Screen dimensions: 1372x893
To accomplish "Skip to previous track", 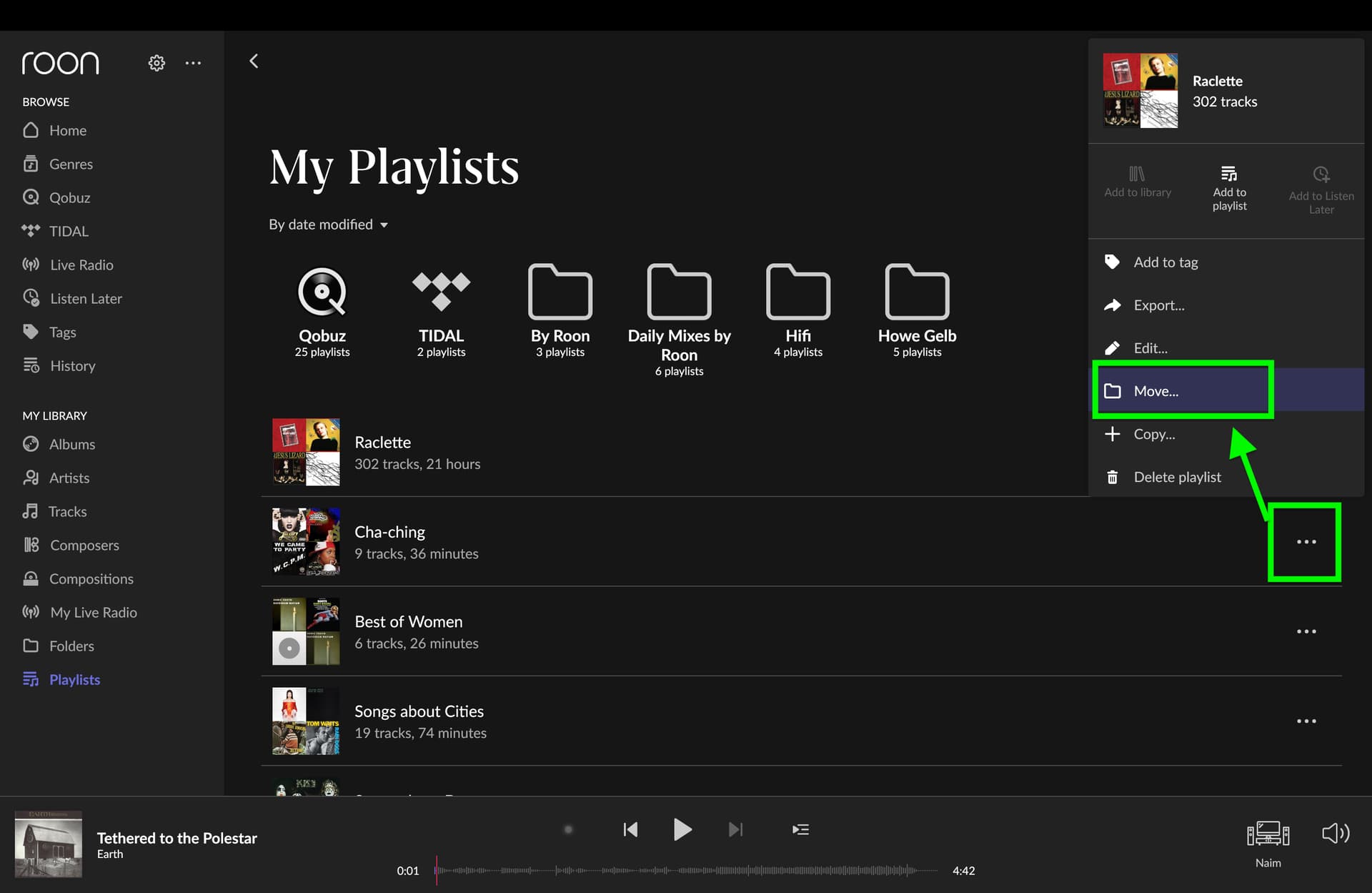I will pos(630,829).
